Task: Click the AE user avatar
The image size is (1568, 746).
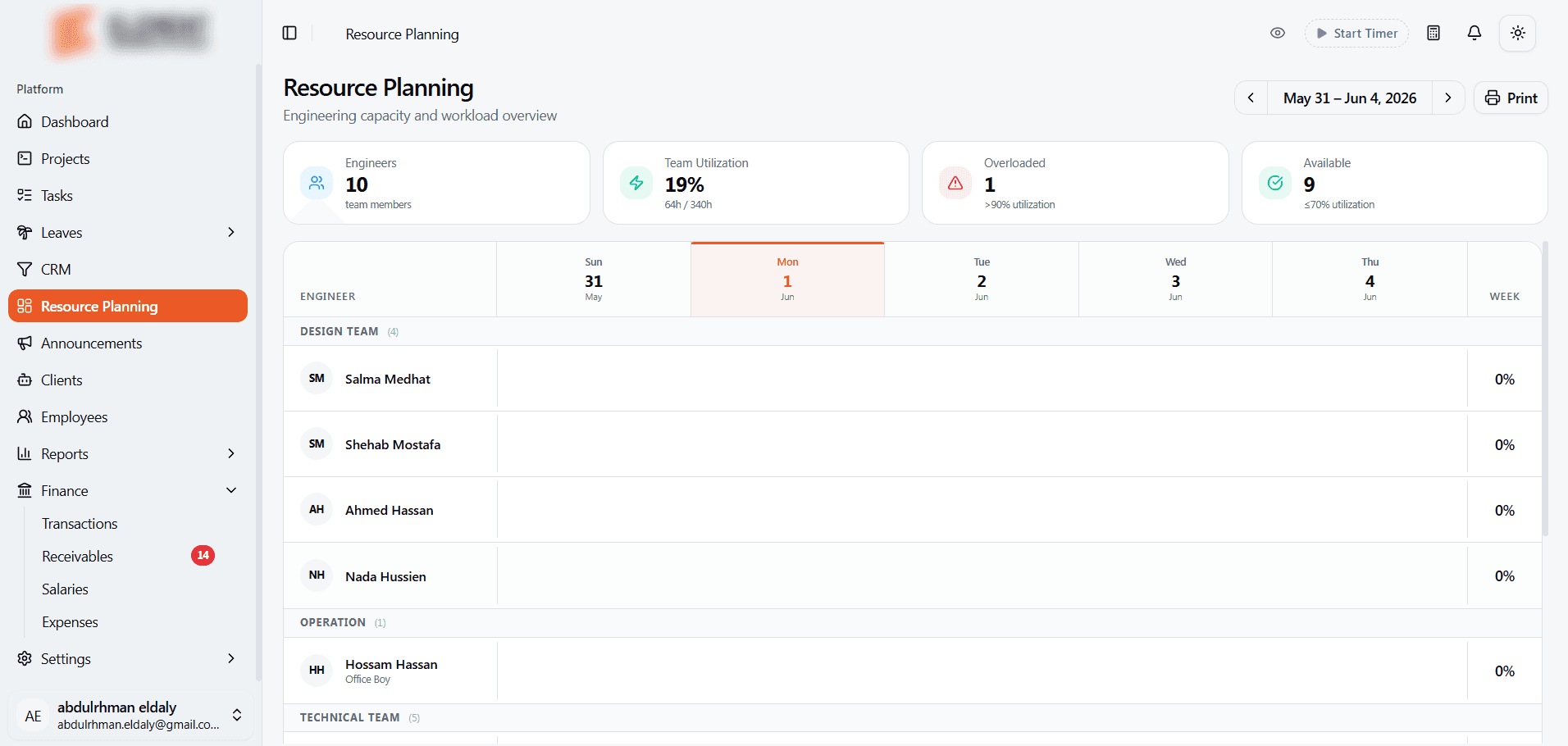Action: pos(33,716)
